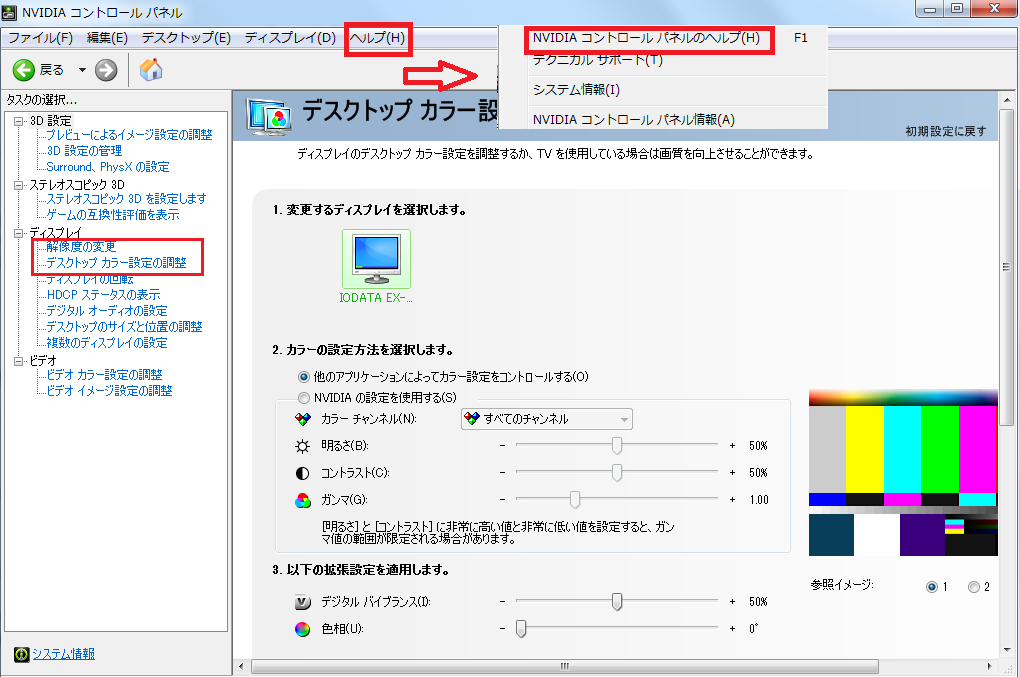Viewport: 1020px width, 677px height.
Task: Click the vertical scrollbar up arrow
Action: pos(1007,100)
